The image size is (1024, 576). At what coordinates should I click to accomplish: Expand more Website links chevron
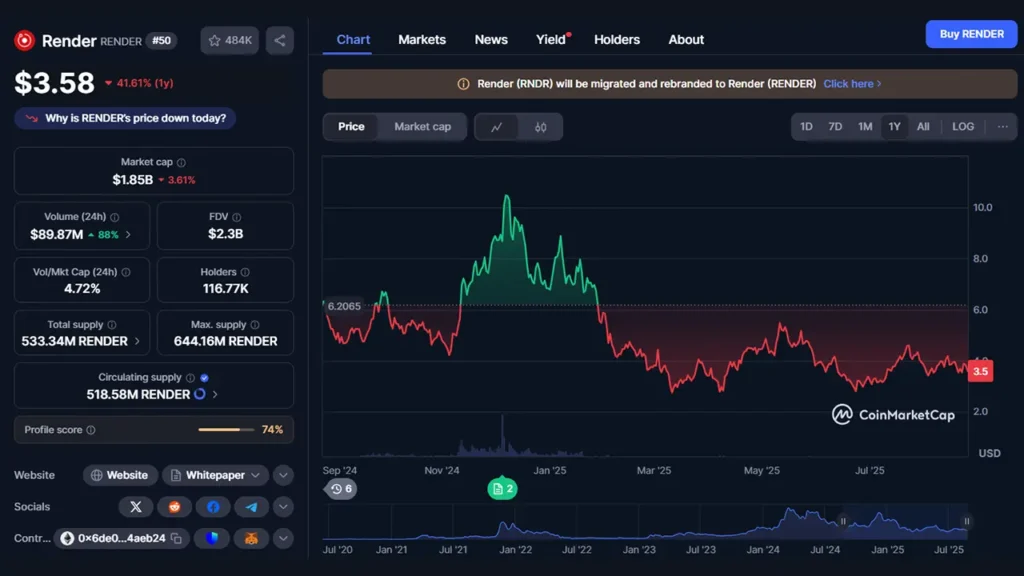click(283, 475)
